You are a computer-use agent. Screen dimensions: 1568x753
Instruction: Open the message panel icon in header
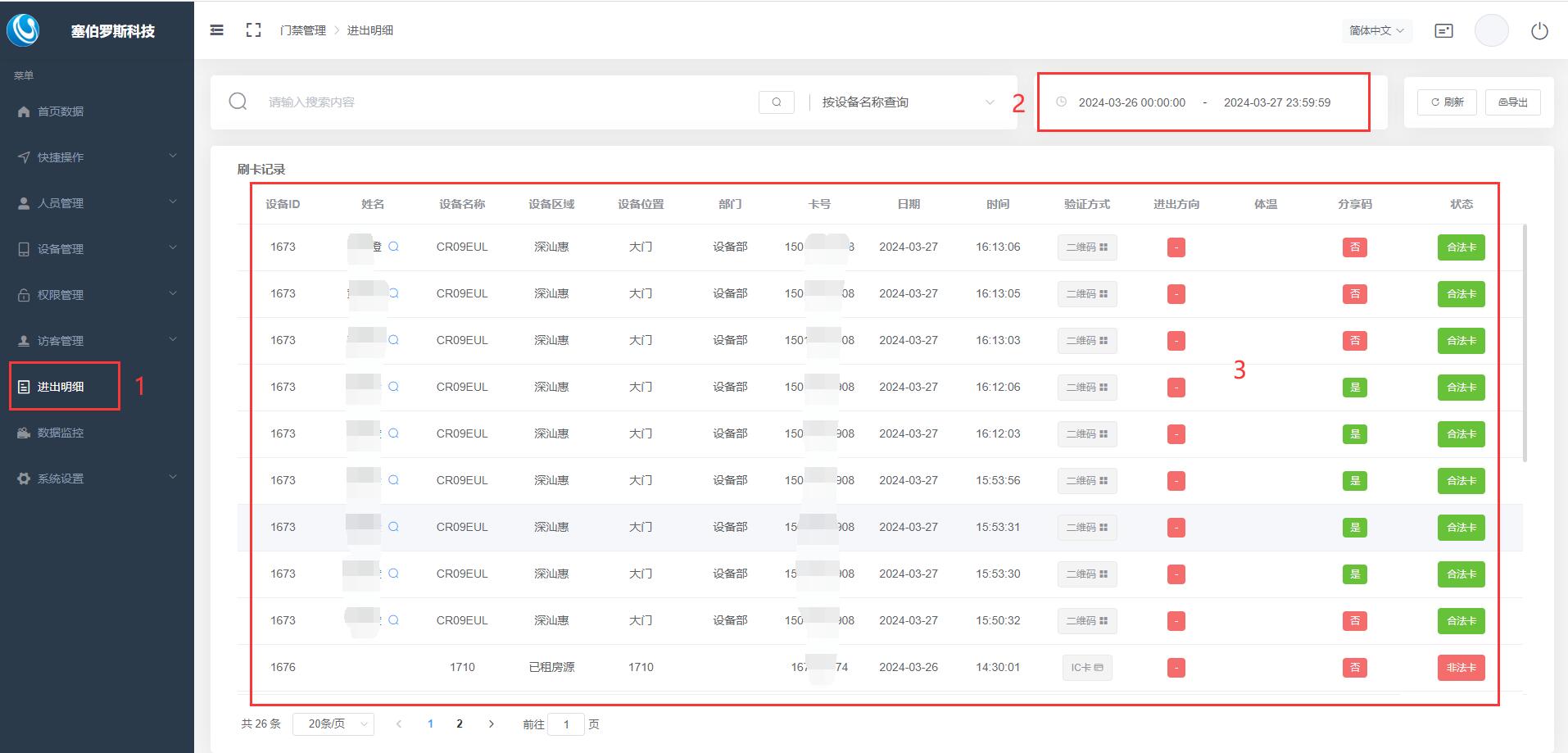[1443, 31]
